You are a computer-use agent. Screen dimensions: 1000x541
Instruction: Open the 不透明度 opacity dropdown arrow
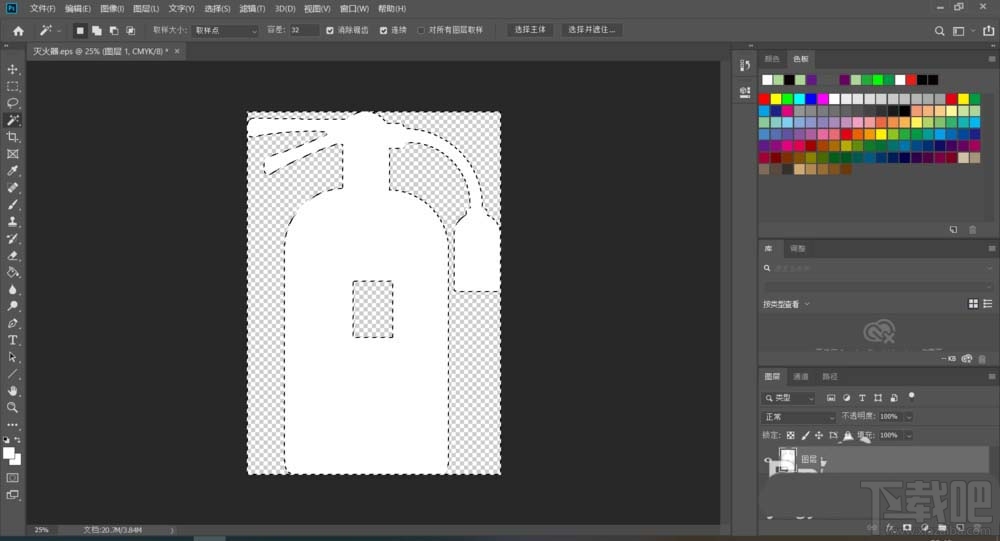pos(909,417)
